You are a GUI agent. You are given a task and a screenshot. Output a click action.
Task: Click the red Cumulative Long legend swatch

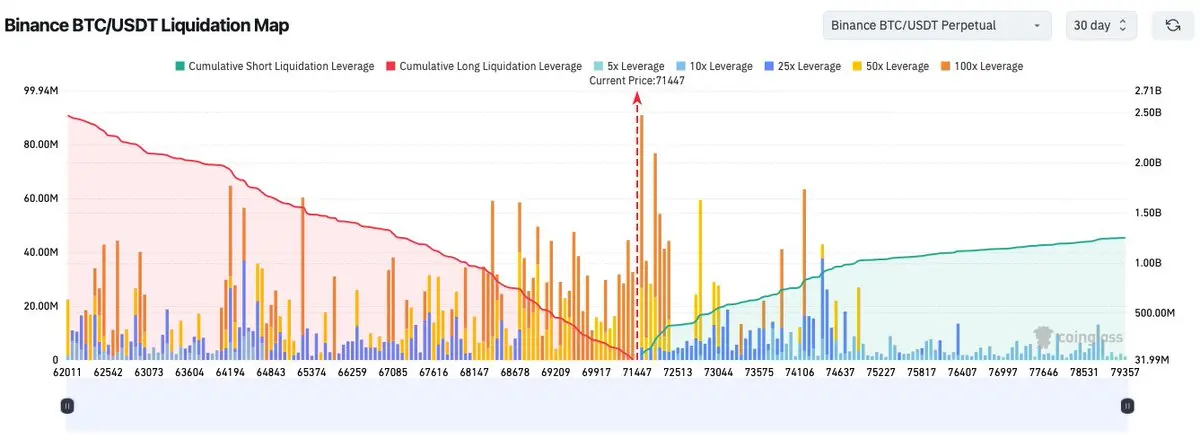pos(389,66)
